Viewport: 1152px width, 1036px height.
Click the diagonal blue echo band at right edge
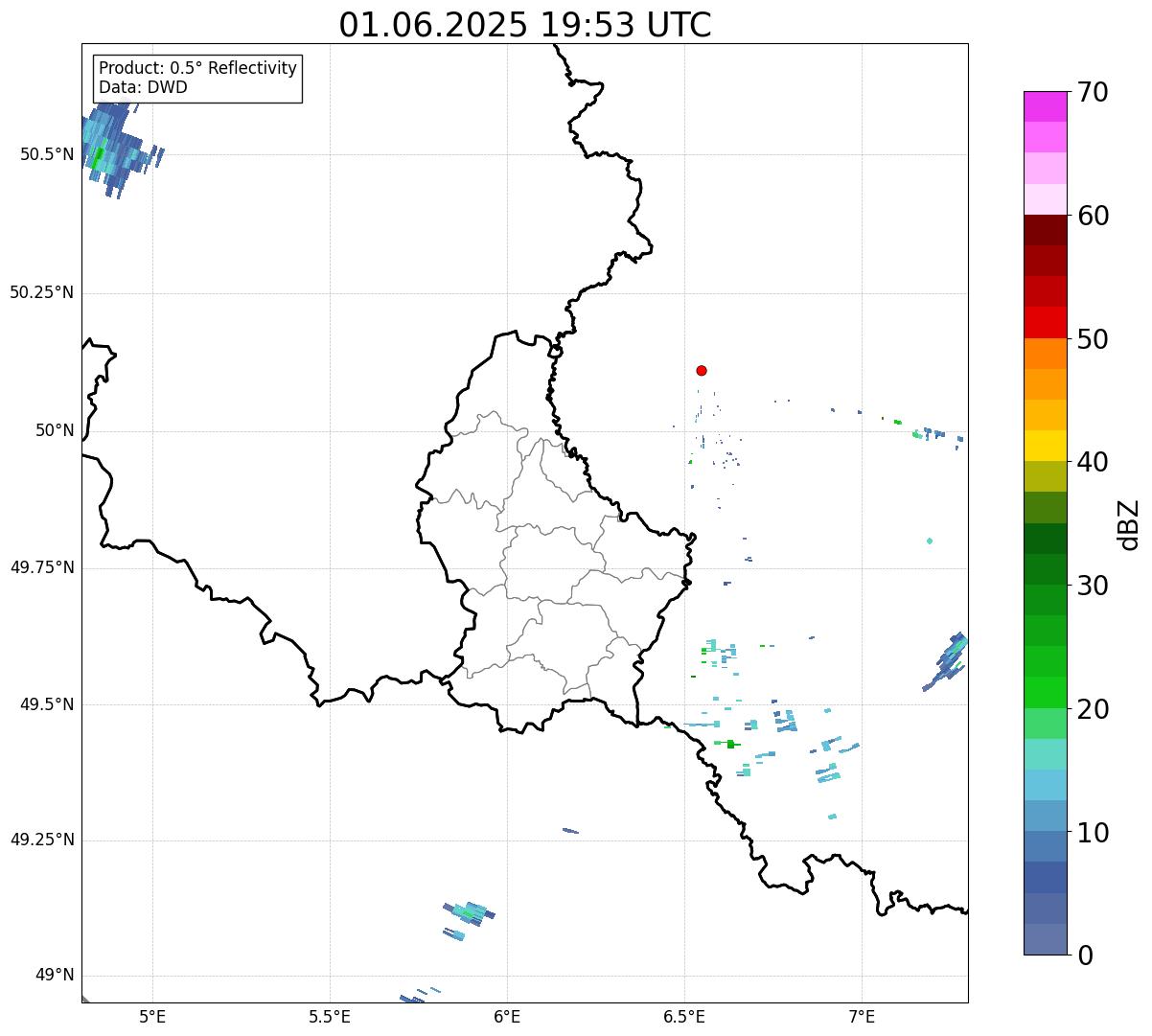pyautogui.click(x=947, y=661)
